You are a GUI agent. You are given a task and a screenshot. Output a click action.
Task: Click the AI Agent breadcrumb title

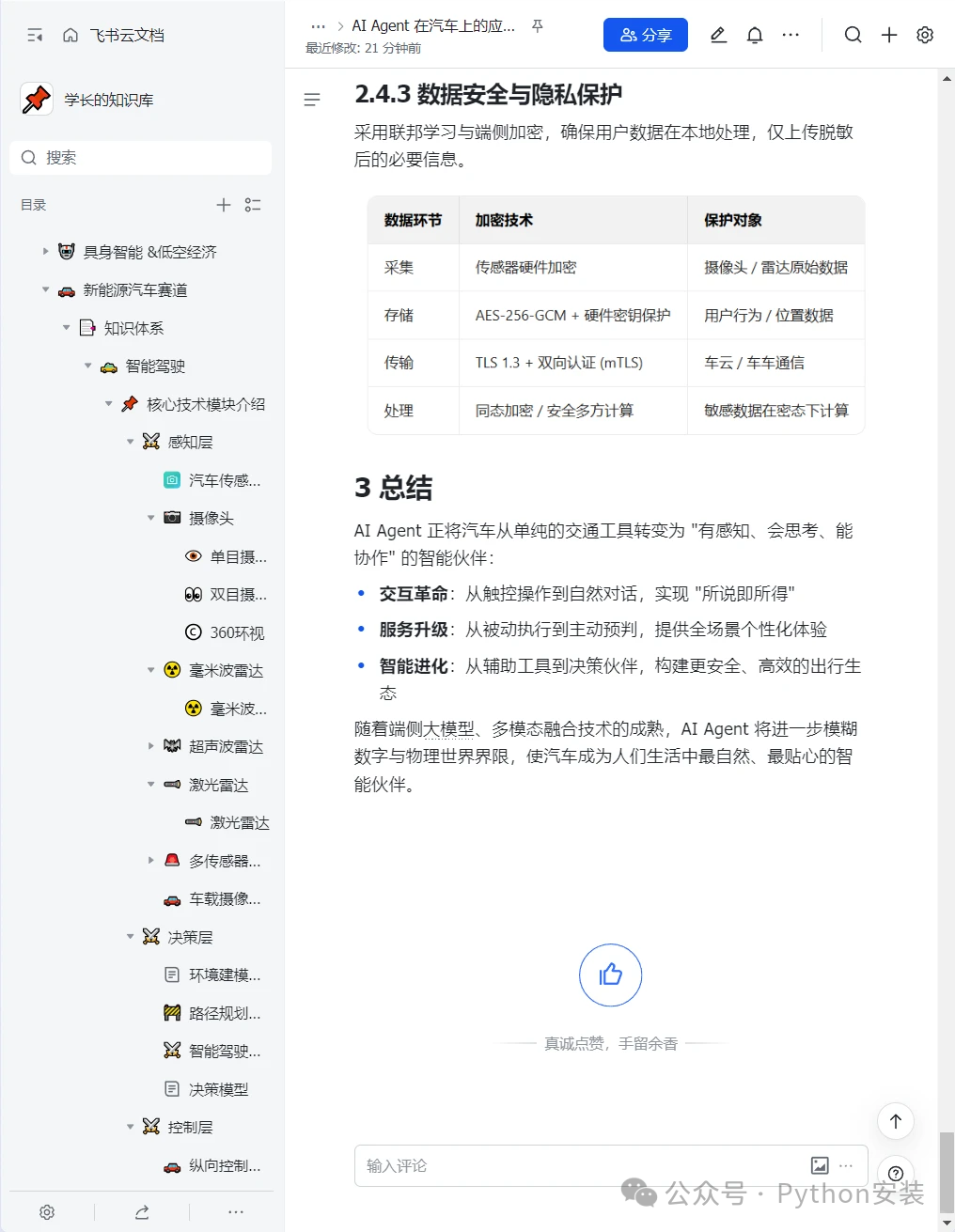click(x=433, y=26)
